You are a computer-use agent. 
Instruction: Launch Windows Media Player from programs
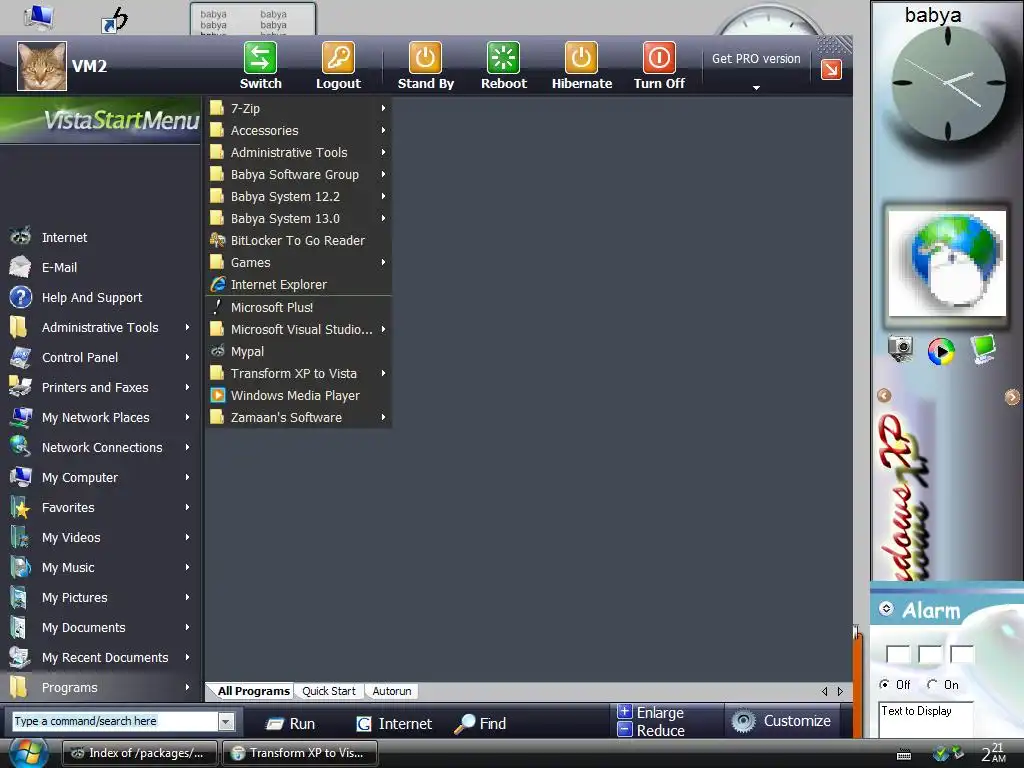[295, 396]
